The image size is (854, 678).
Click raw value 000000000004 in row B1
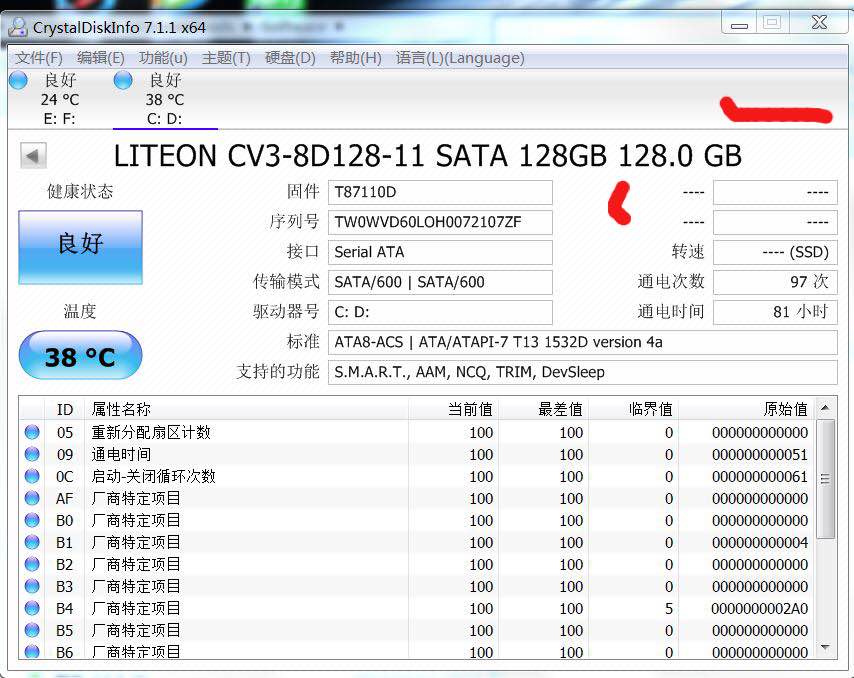click(x=760, y=542)
